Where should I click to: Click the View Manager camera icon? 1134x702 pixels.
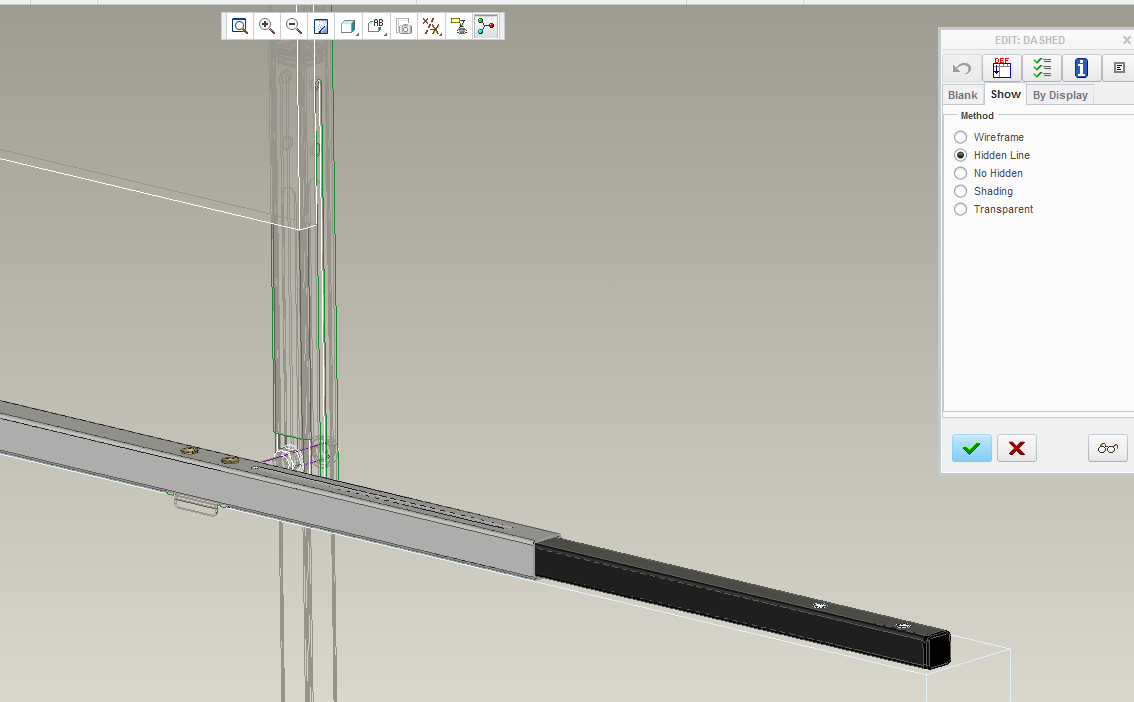tap(404, 27)
